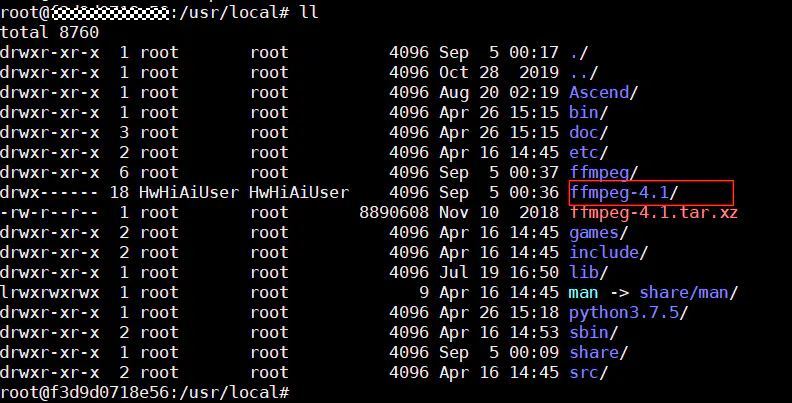Image resolution: width=792 pixels, height=403 pixels.
Task: Click the bottom shell prompt line
Action: click(145, 393)
